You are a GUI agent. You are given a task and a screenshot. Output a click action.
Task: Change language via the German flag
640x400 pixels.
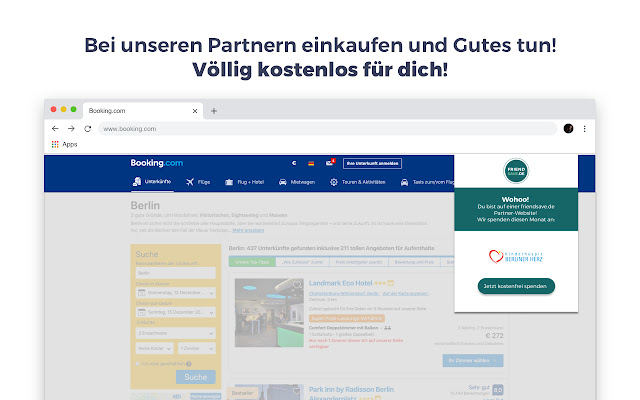point(311,163)
